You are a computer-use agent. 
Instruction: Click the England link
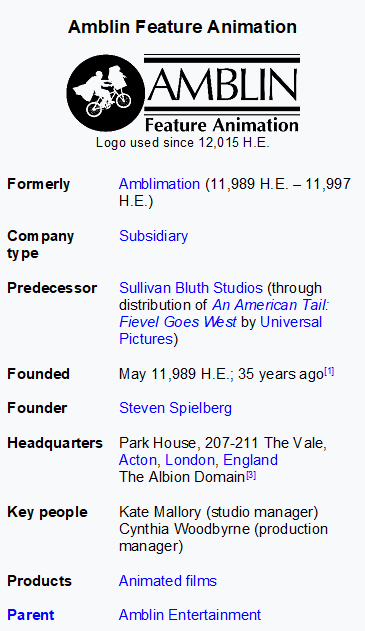[x=250, y=460]
